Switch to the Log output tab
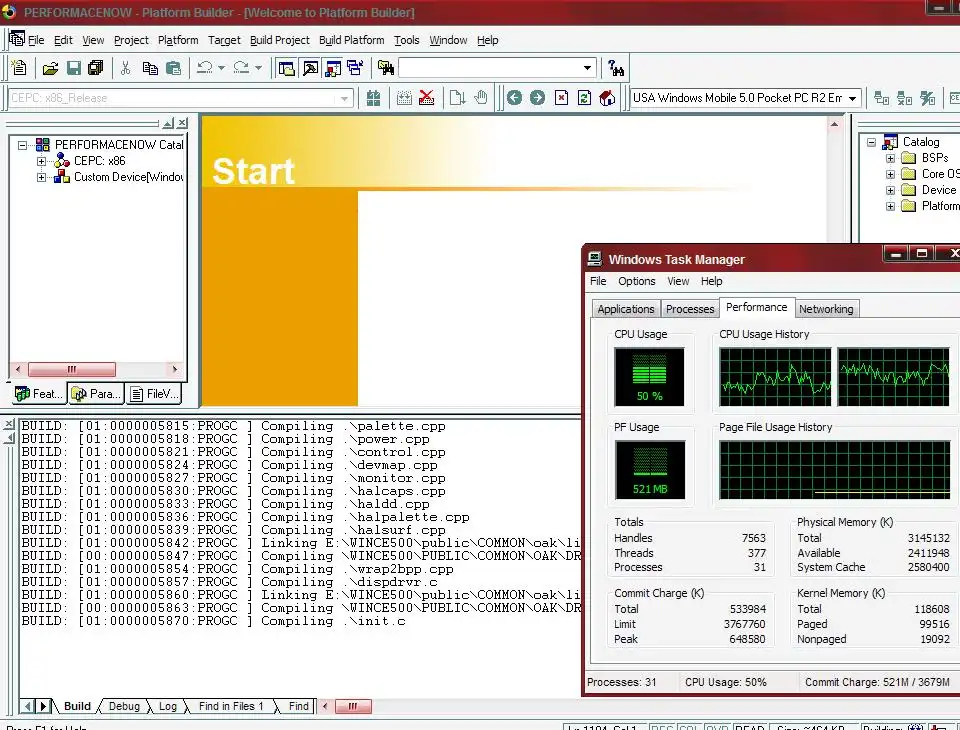The image size is (960, 730). [x=168, y=706]
